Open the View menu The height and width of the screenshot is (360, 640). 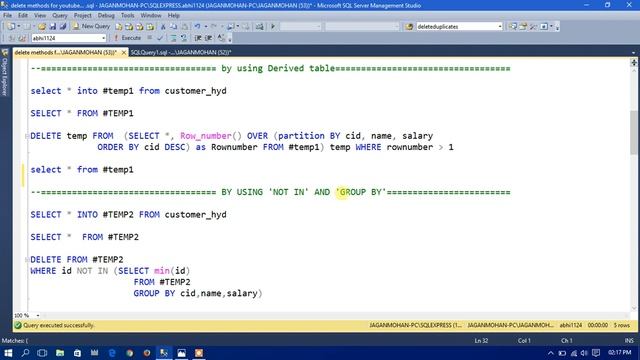[x=40, y=16]
